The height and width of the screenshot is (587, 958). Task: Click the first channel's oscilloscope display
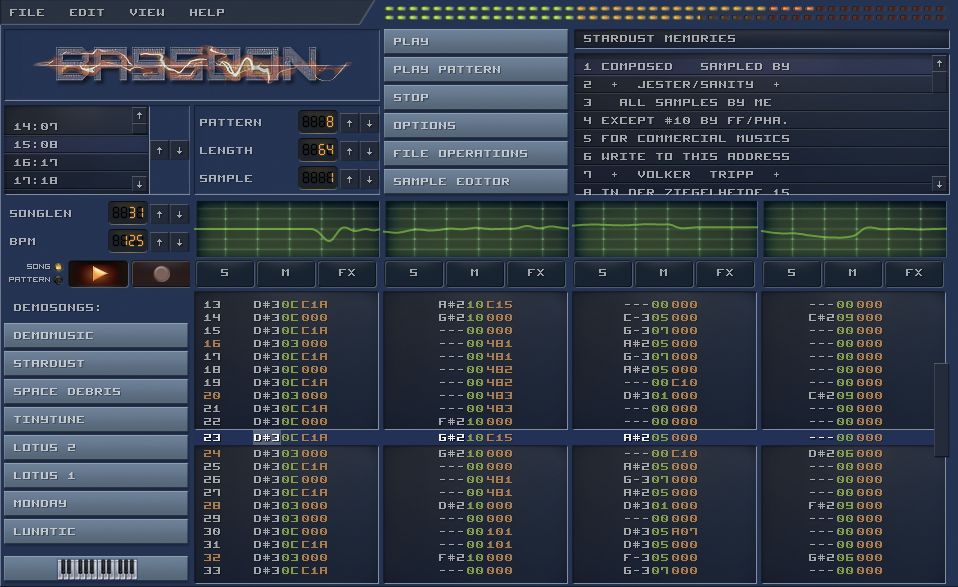pyautogui.click(x=285, y=230)
